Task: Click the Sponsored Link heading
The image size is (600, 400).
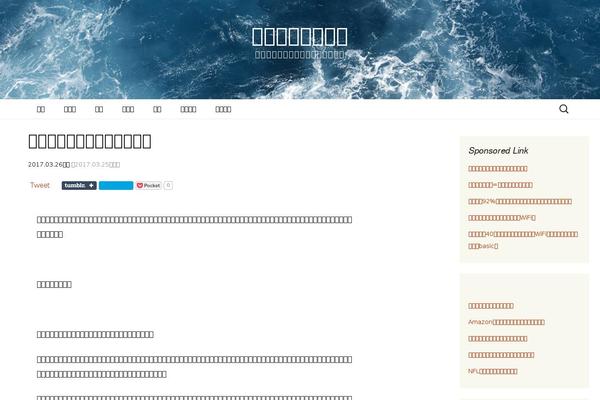Action: click(498, 150)
